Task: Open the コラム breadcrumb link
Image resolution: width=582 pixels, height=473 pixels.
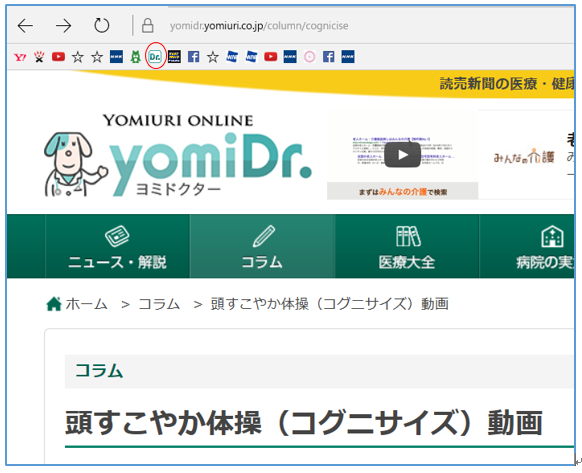Action: [x=160, y=304]
